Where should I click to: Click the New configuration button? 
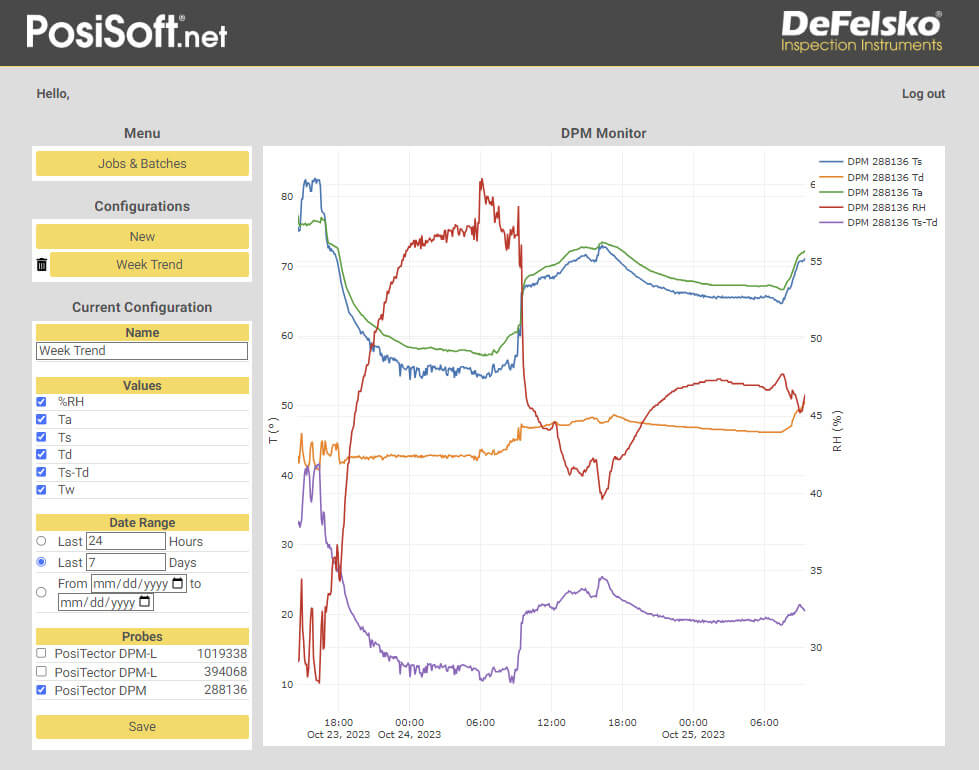coord(142,236)
